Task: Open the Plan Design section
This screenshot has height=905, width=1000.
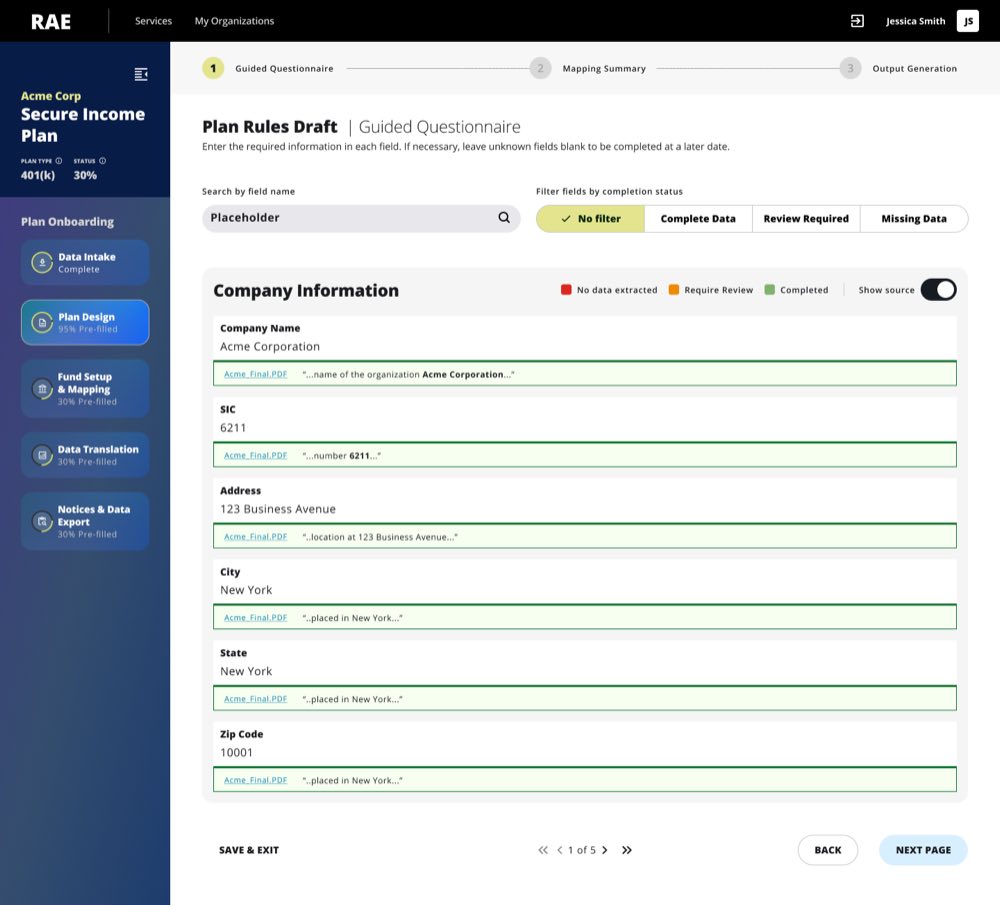Action: [85, 323]
